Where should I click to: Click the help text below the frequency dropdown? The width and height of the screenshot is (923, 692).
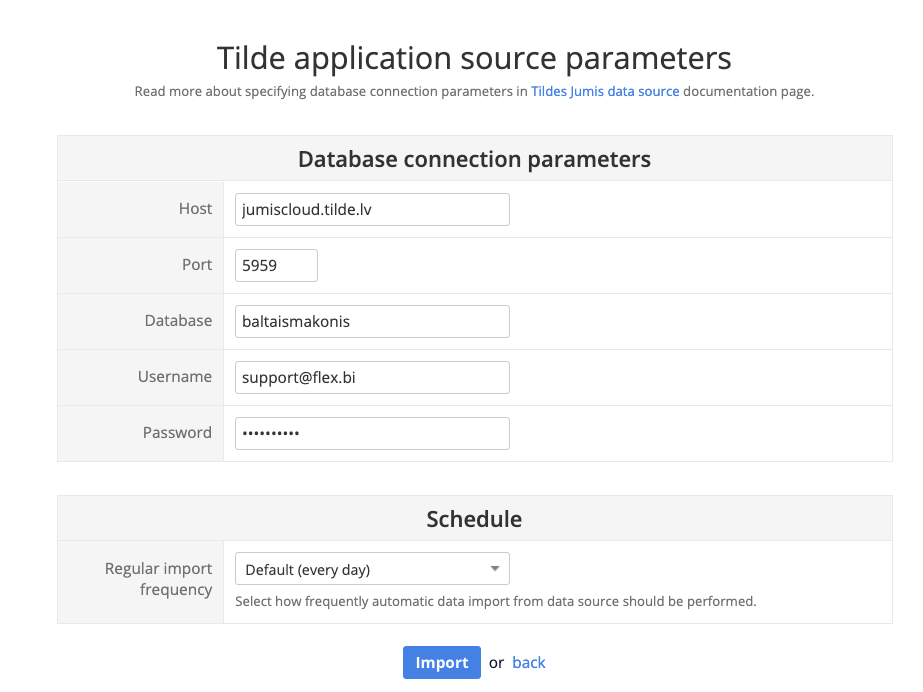[x=495, y=602]
